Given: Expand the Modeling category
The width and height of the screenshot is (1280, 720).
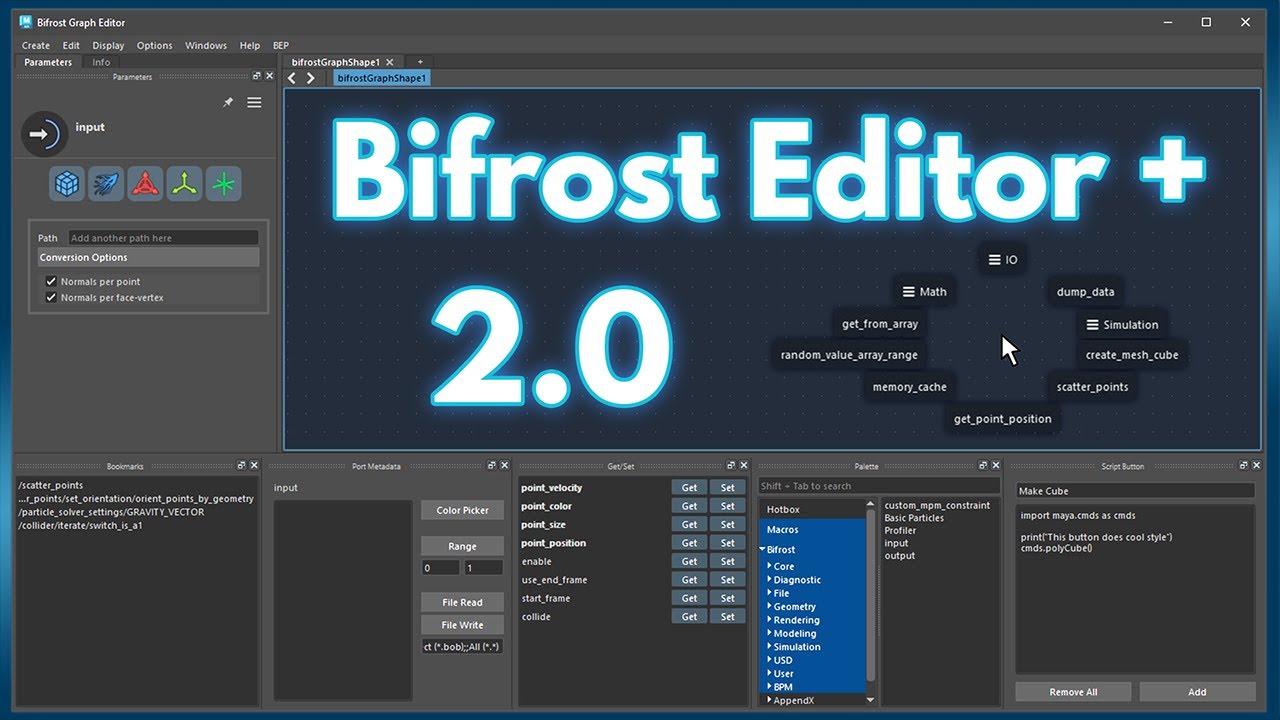Looking at the screenshot, I should point(769,633).
